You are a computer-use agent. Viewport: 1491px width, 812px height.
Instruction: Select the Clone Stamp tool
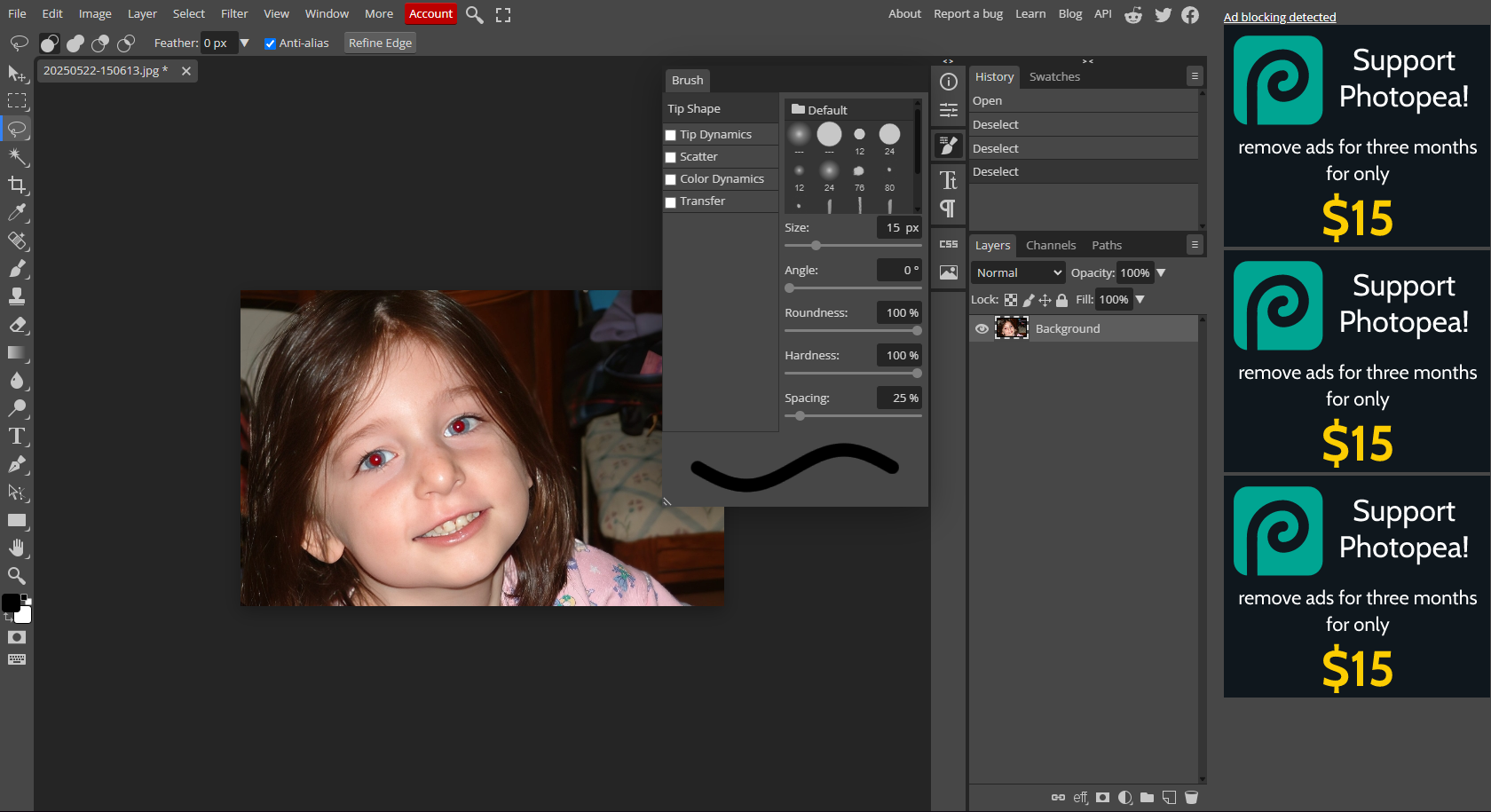17,296
